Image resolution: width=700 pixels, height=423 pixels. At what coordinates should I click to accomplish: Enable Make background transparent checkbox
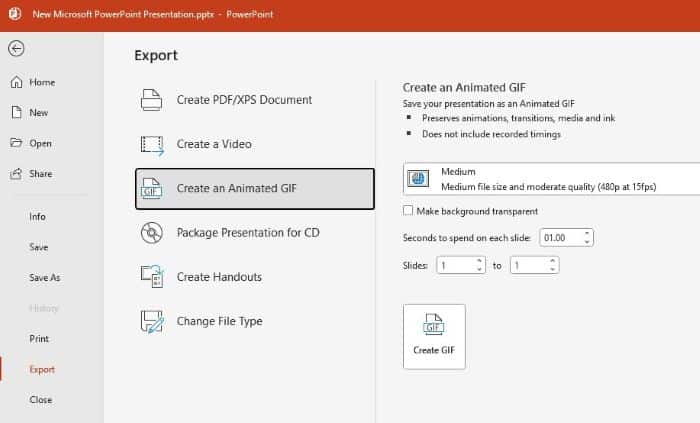408,211
